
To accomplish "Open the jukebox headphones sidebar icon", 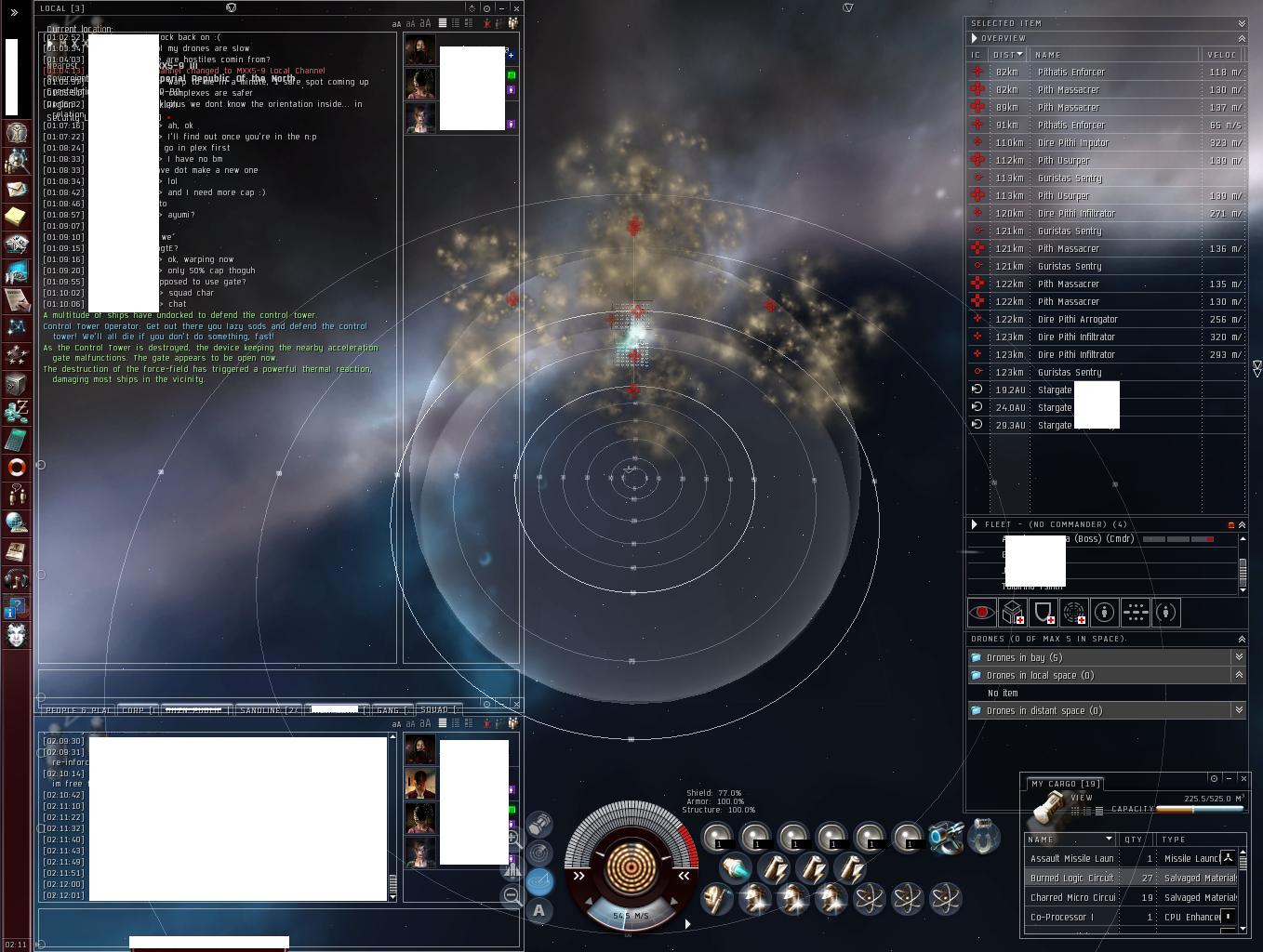I will (17, 578).
